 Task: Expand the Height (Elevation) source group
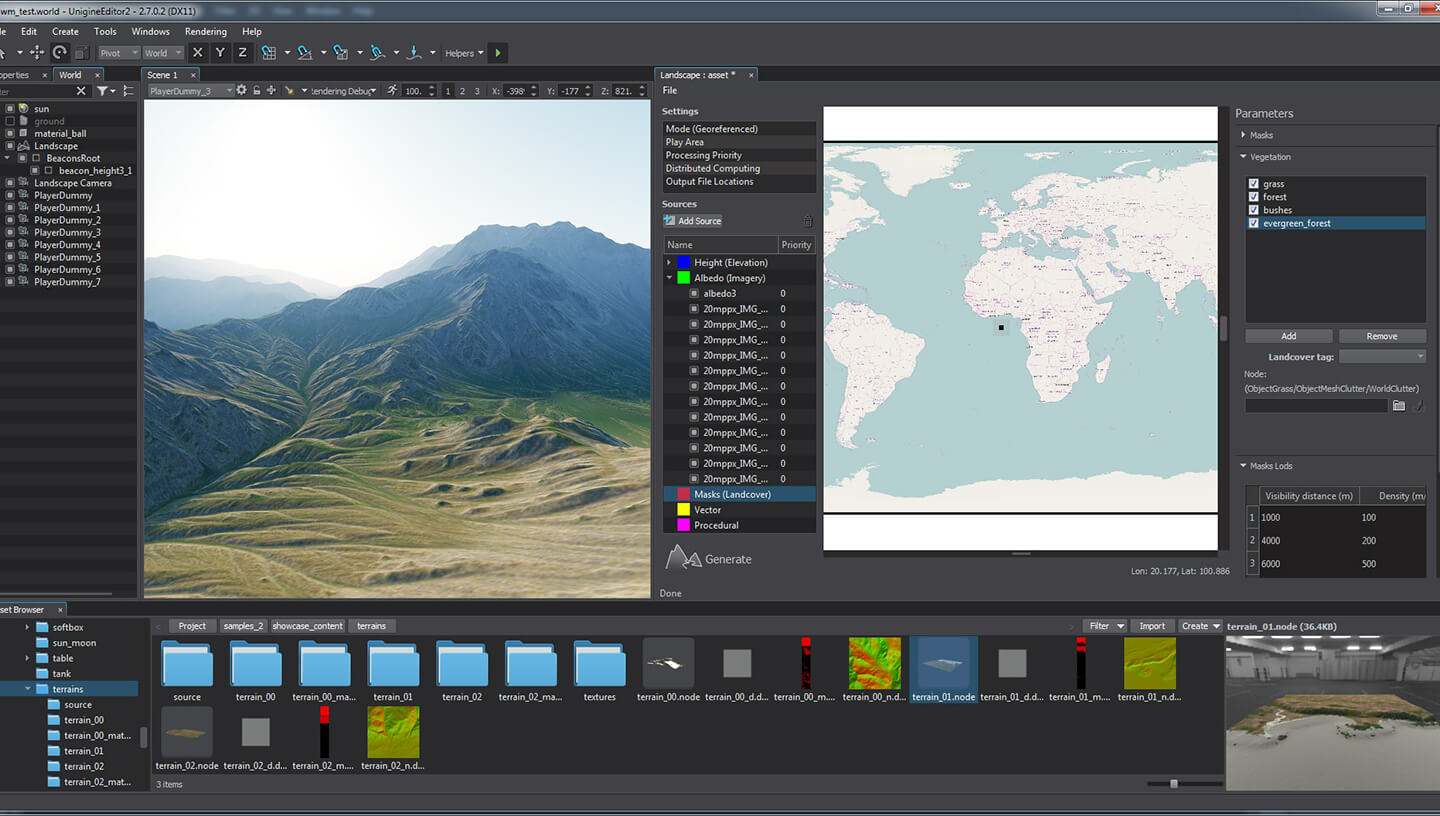[669, 263]
